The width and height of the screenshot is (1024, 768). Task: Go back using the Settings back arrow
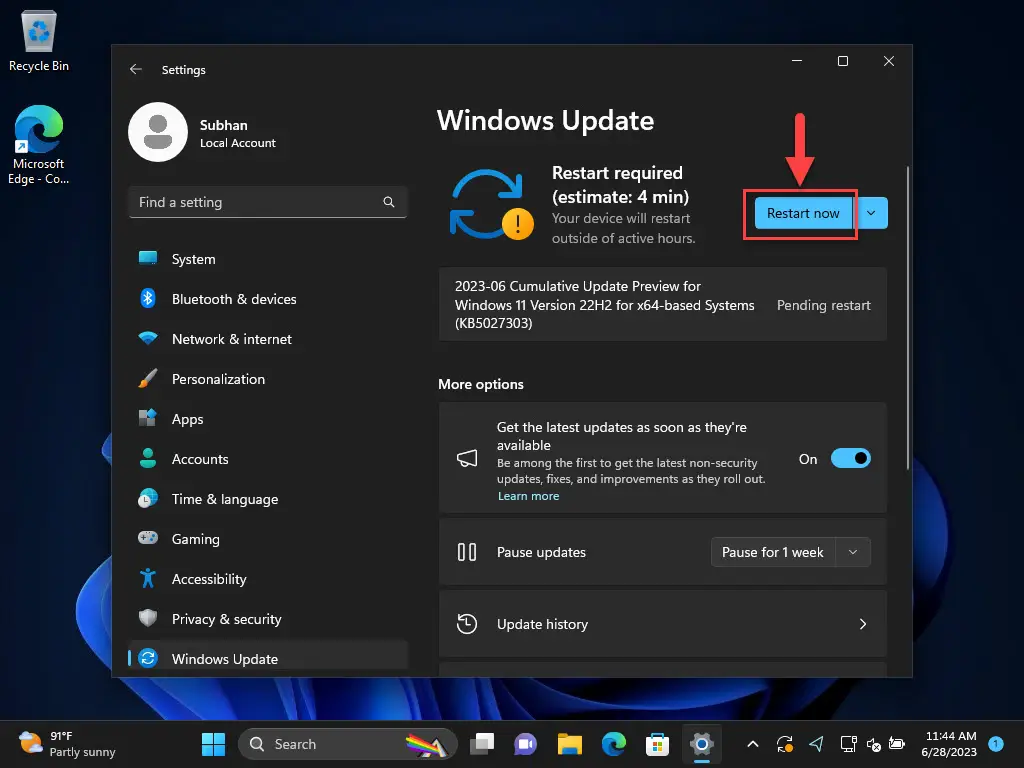pyautogui.click(x=136, y=69)
